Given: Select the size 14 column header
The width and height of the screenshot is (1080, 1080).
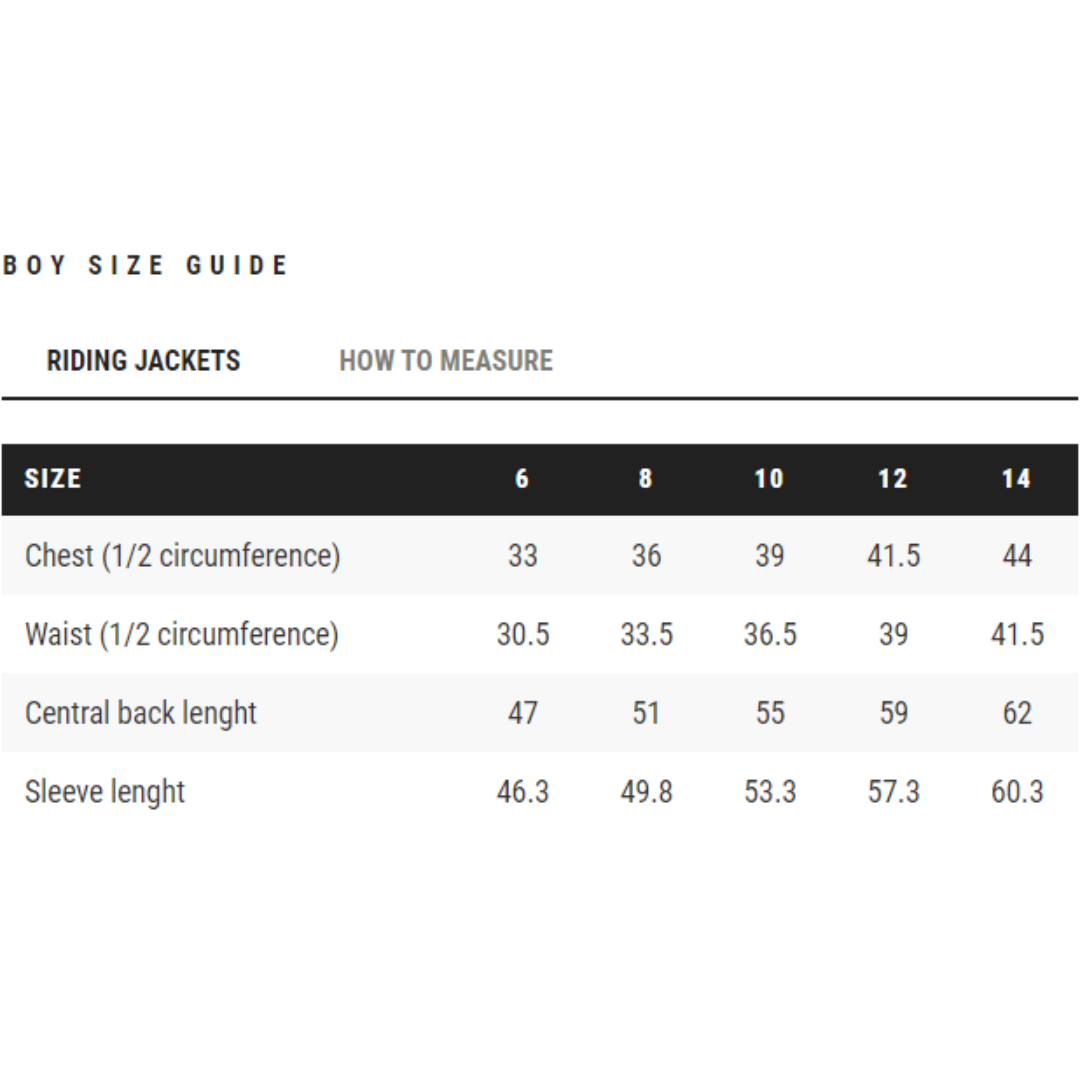Looking at the screenshot, I should (1016, 479).
